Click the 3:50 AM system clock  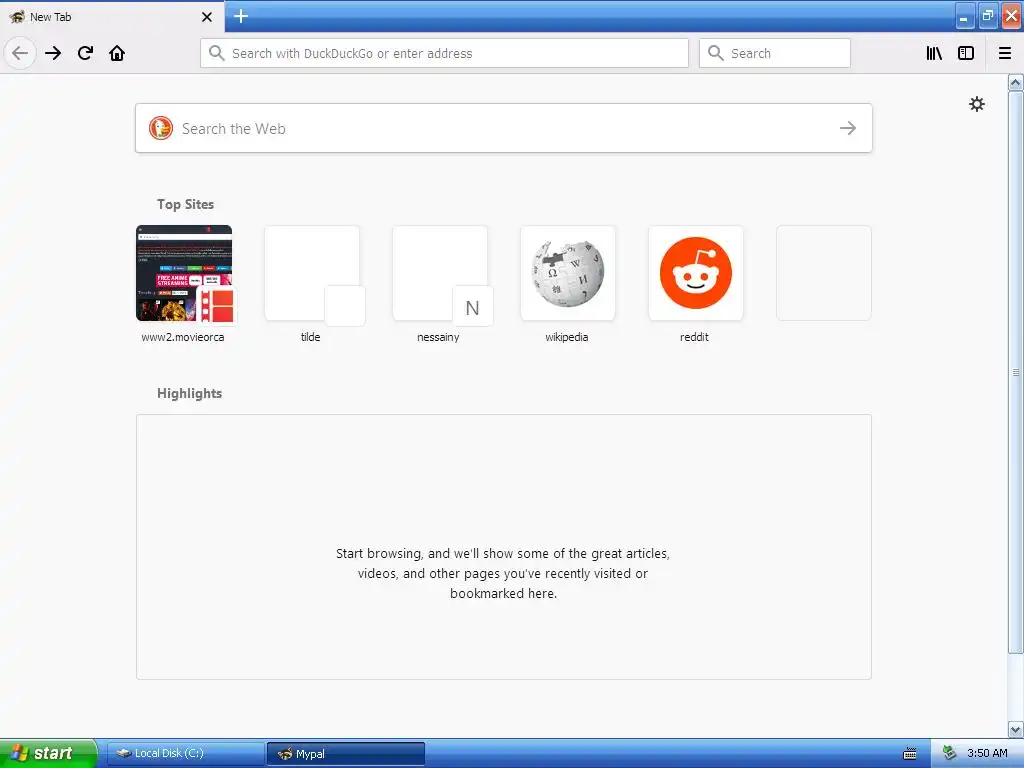987,753
